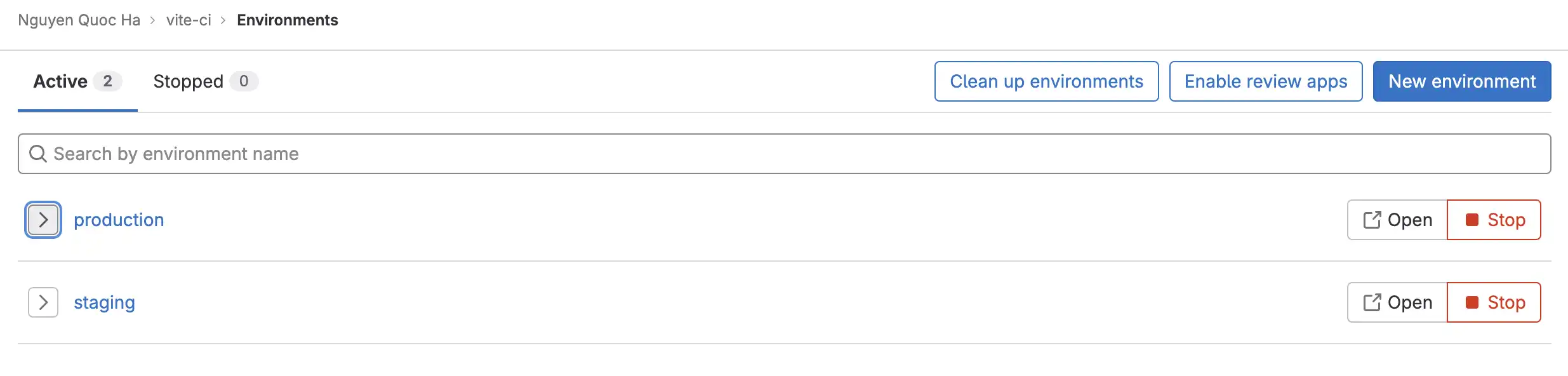1568x376 pixels.
Task: Click the red stop square icon for staging
Action: pyautogui.click(x=1472, y=302)
